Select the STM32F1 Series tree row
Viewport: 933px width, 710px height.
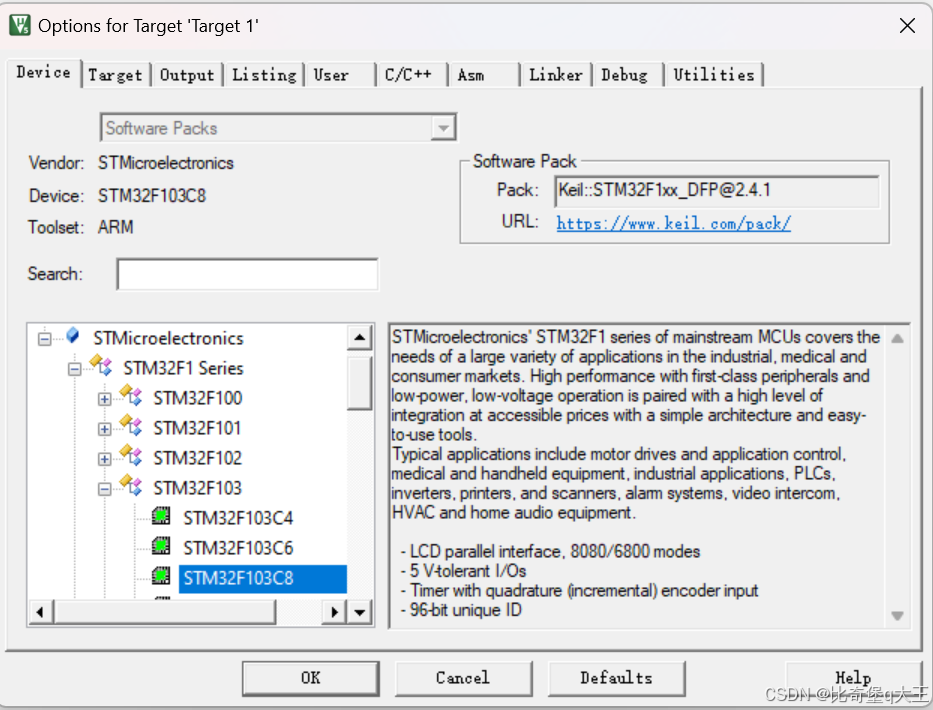183,368
